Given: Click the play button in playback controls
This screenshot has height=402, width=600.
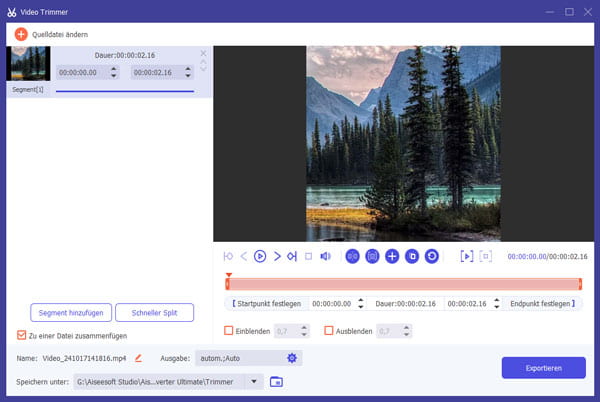Looking at the screenshot, I should coord(259,256).
